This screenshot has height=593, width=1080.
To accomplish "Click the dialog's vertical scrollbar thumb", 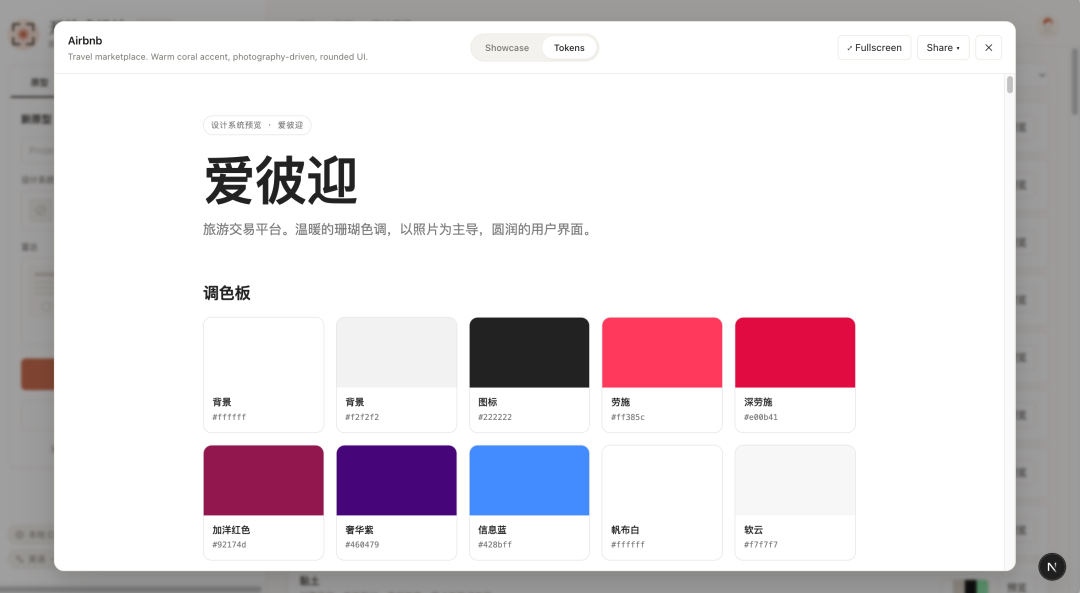I will pyautogui.click(x=1010, y=85).
